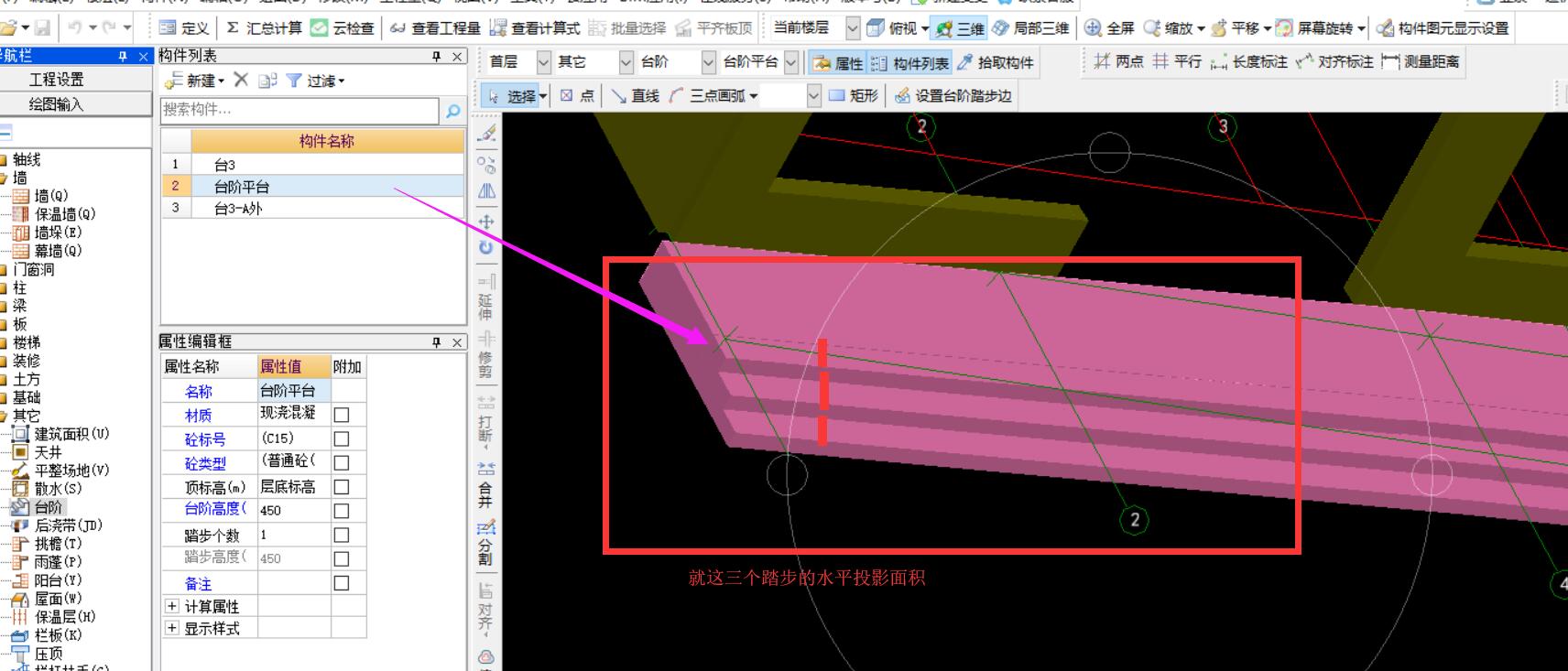This screenshot has height=671, width=1568.
Task: Select the 长度标注 length dimension tool
Action: (1248, 61)
